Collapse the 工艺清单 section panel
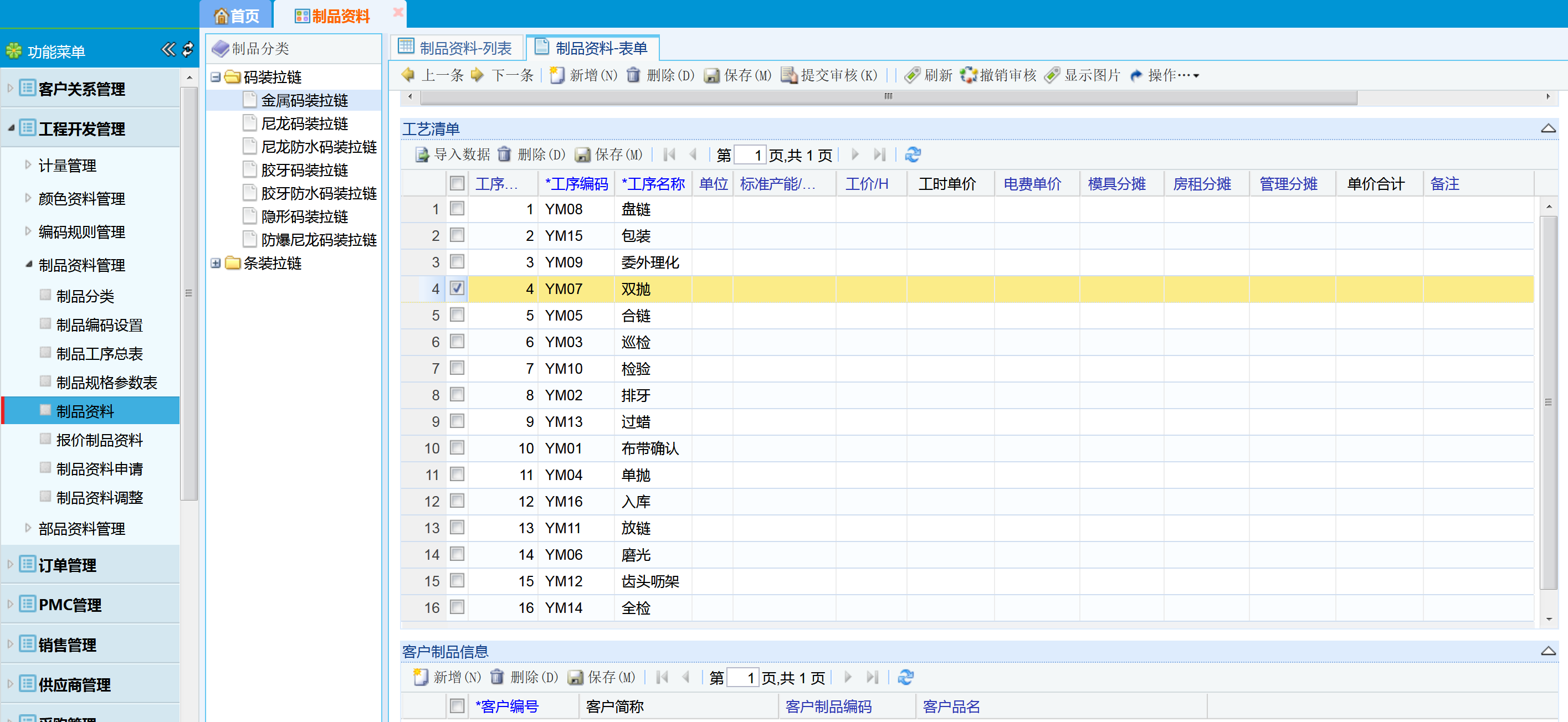This screenshot has width=1568, height=722. [1548, 128]
